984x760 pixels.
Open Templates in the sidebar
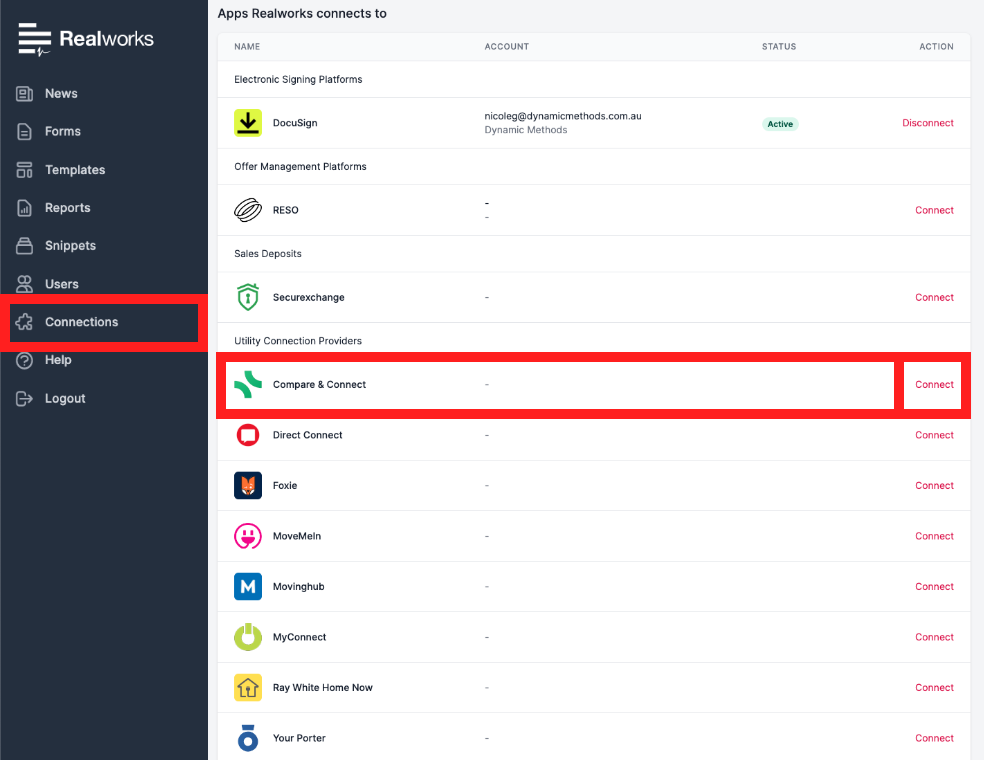click(x=75, y=170)
